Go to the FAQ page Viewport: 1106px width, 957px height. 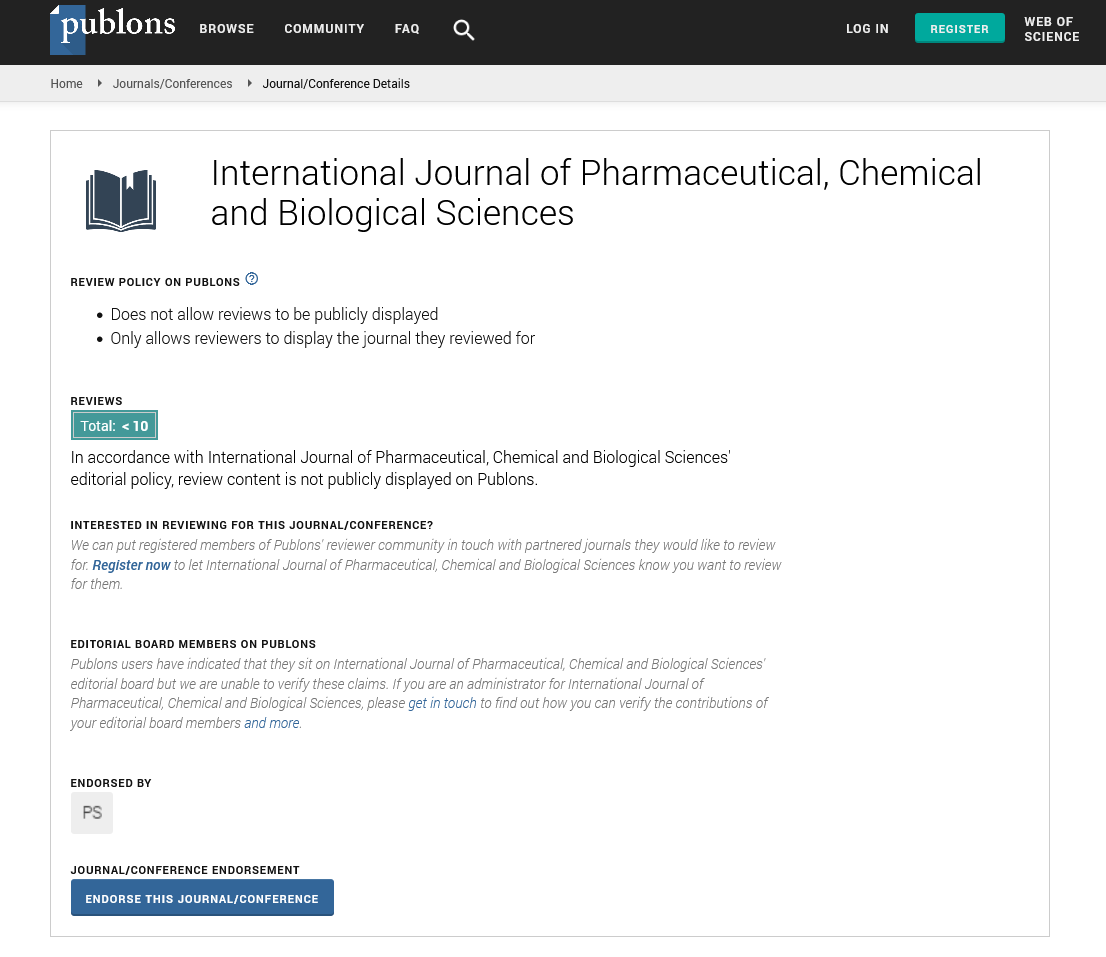pos(407,29)
